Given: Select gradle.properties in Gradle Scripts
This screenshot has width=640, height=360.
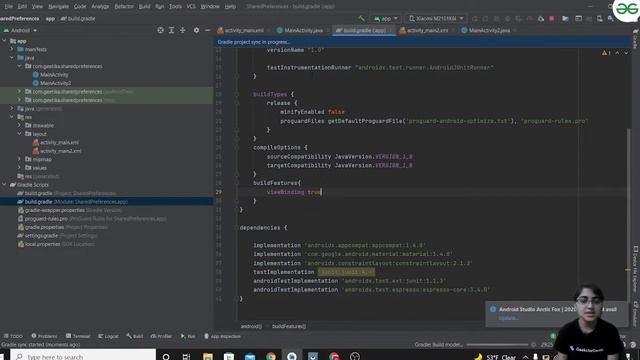Looking at the screenshot, I should coord(44,227).
